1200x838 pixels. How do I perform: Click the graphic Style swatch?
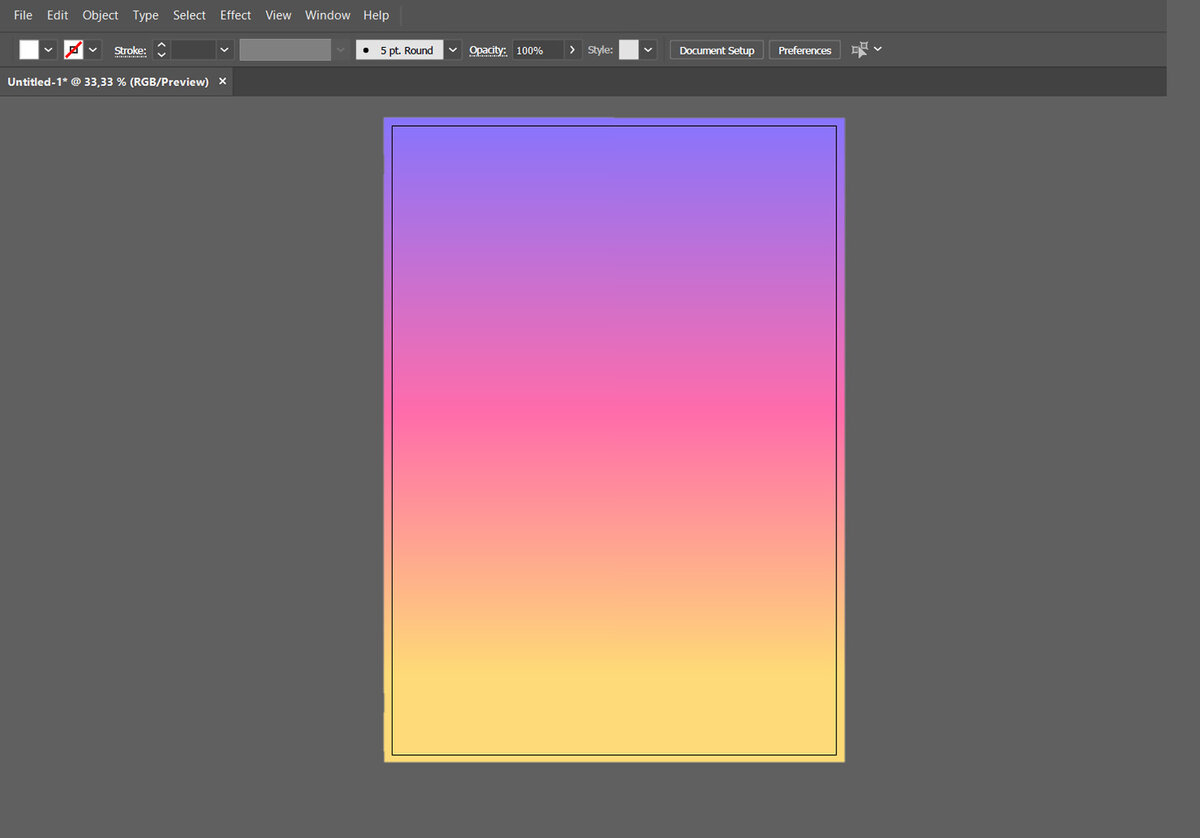[x=629, y=50]
